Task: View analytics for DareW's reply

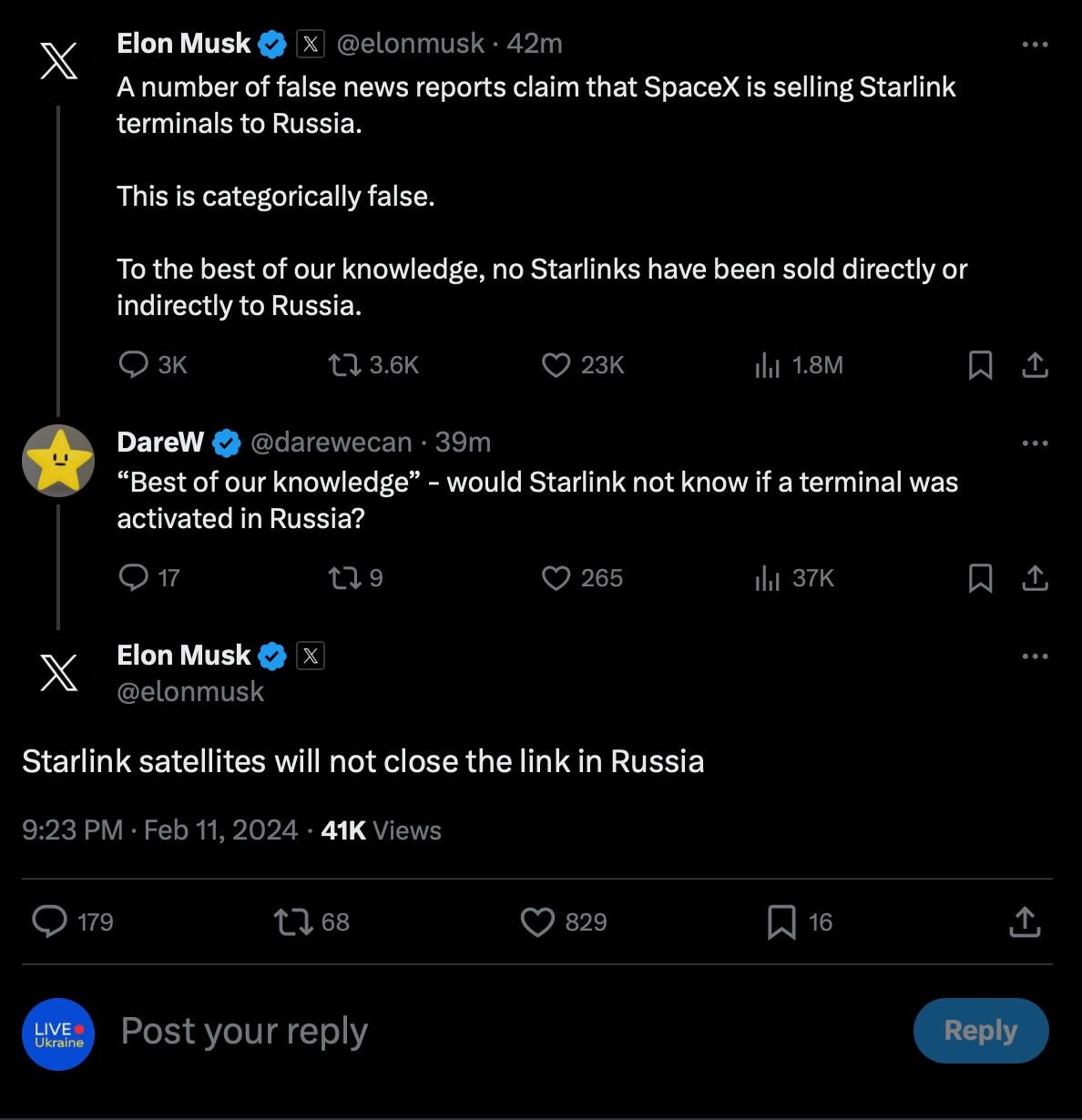Action: (x=768, y=578)
